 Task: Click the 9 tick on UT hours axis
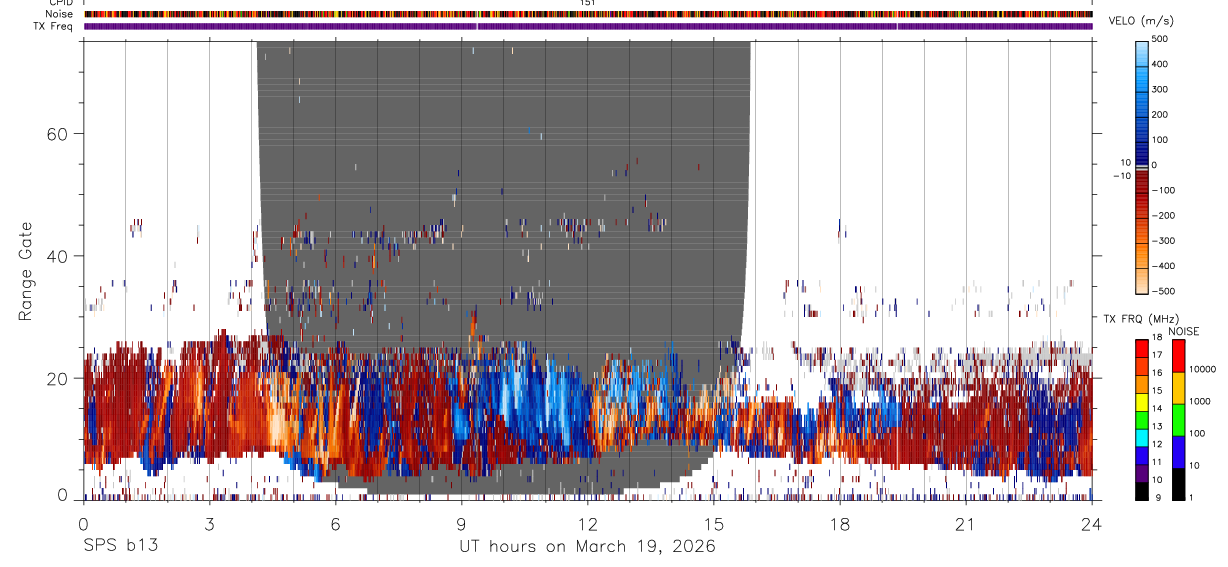(x=461, y=523)
